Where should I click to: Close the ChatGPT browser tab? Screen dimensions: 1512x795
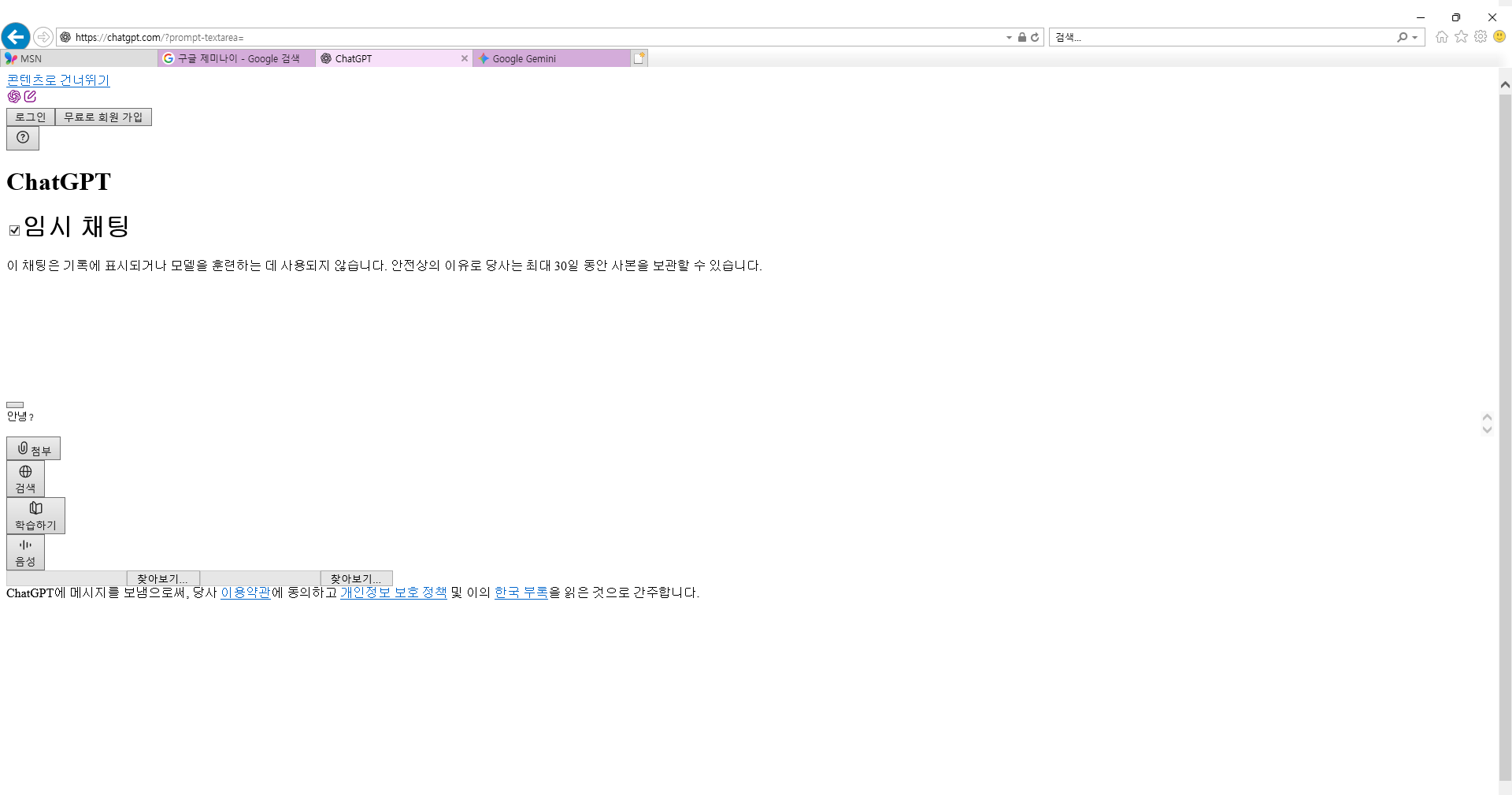pos(465,58)
